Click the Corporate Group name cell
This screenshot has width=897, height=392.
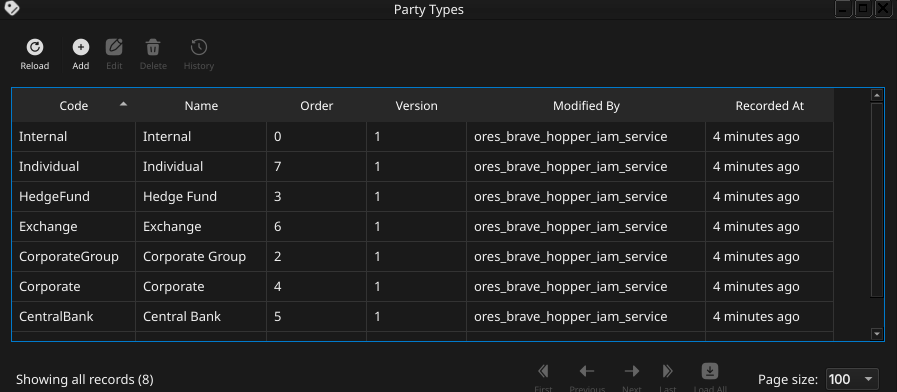(x=201, y=256)
